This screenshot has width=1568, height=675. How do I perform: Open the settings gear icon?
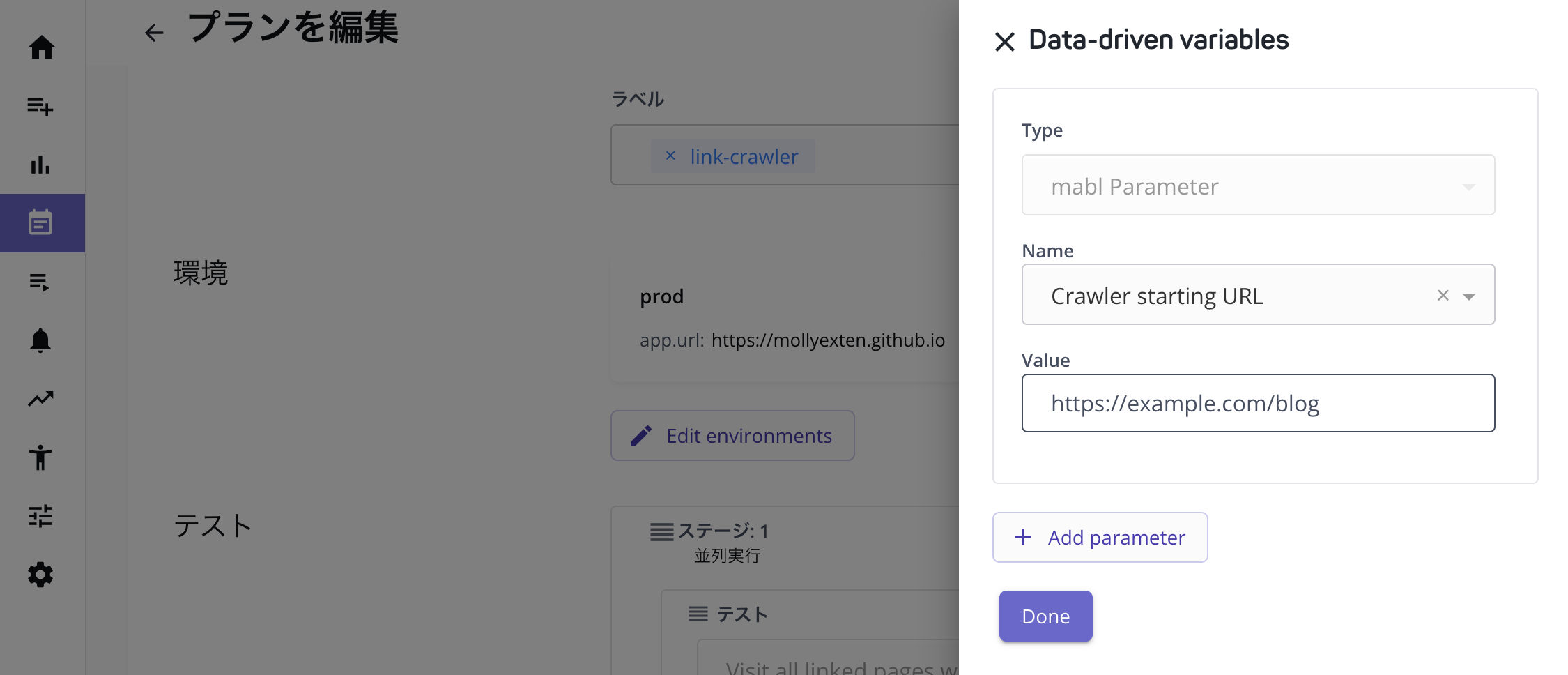[x=40, y=575]
